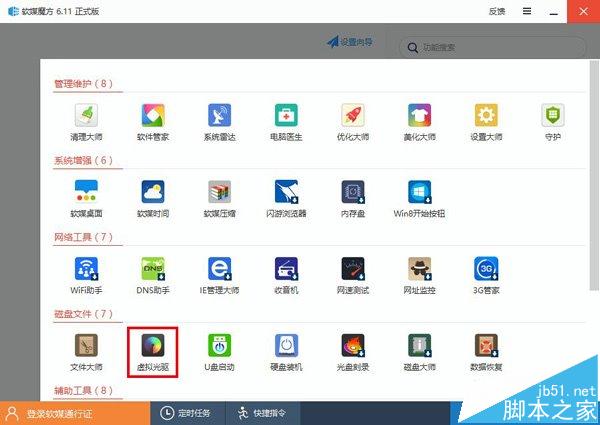Image resolution: width=600 pixels, height=425 pixels.
Task: Select 系统增强 (6) category header
Action: (x=83, y=160)
